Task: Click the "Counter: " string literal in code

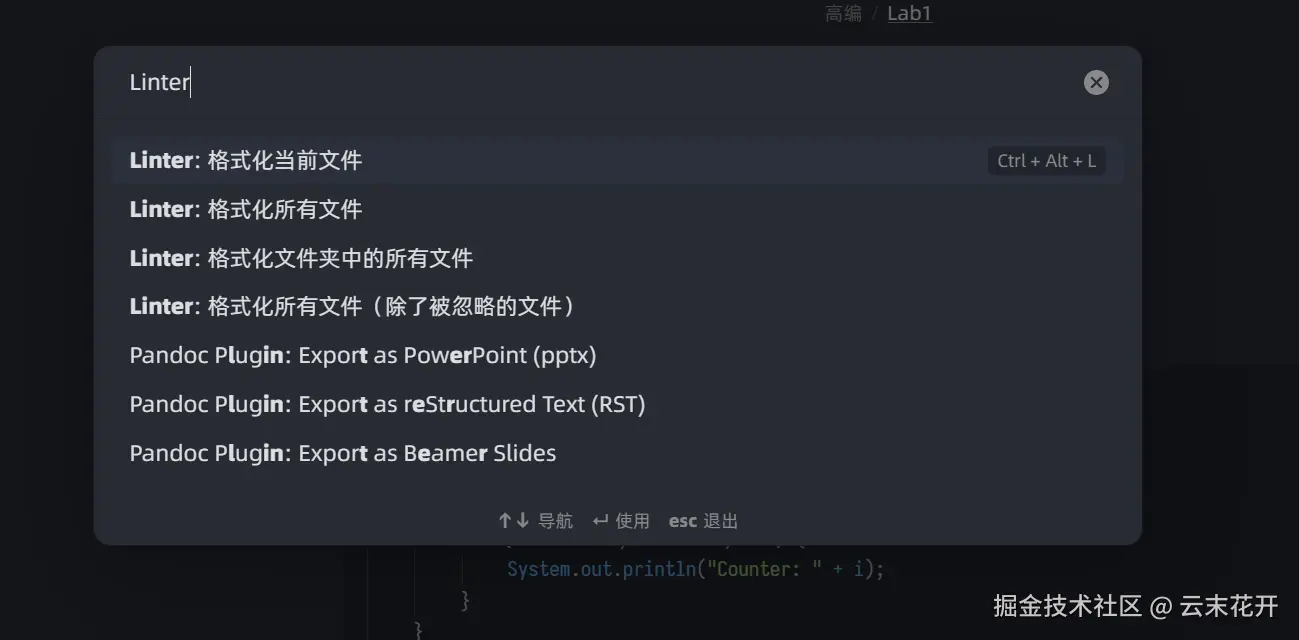Action: click(762, 569)
